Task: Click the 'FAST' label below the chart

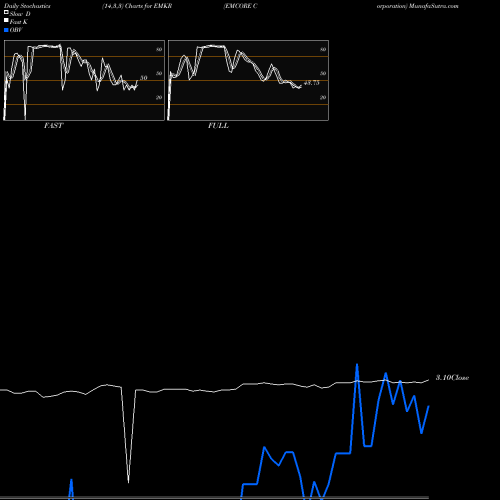Action: pos(53,126)
